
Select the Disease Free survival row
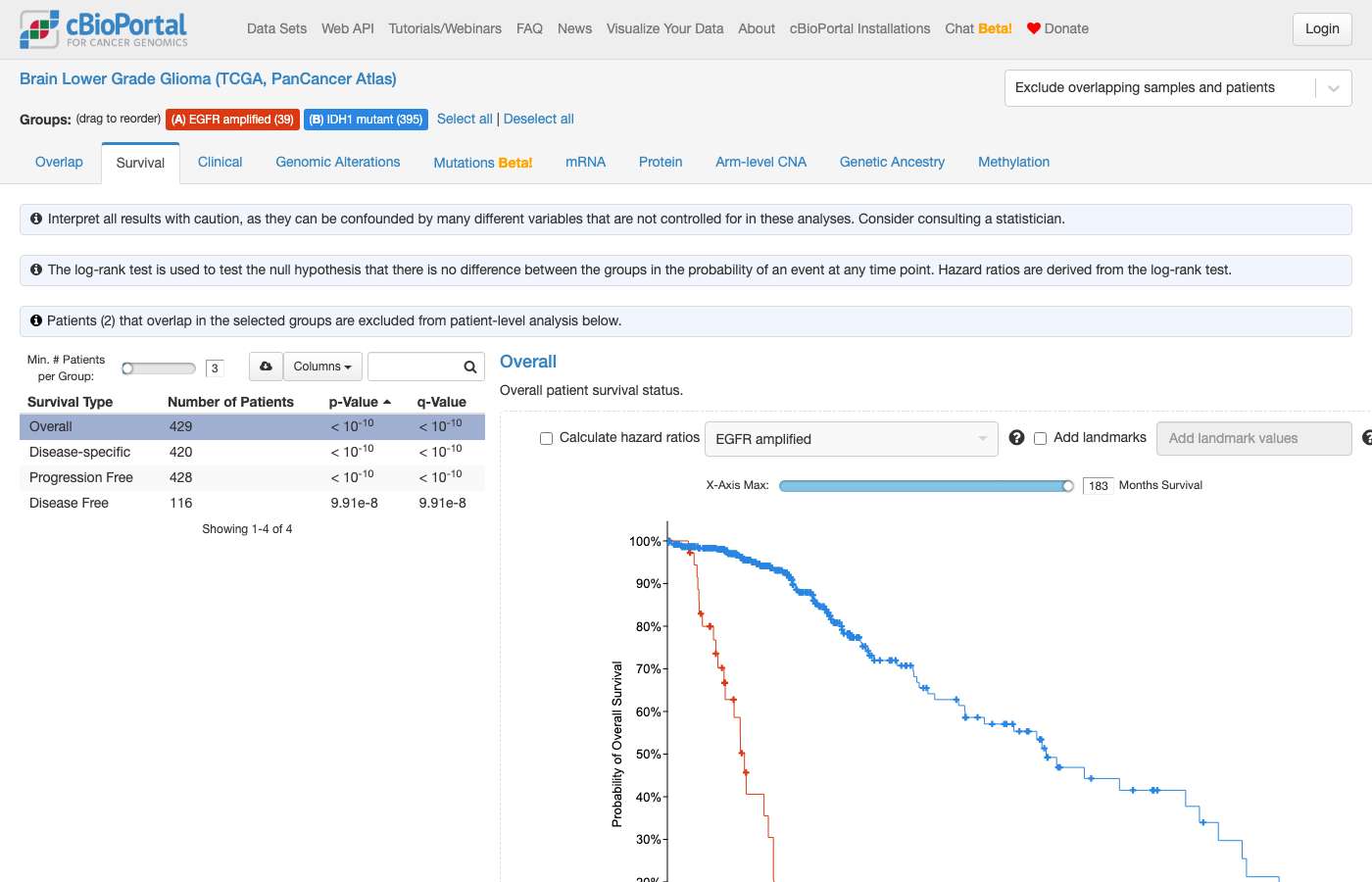pos(252,503)
